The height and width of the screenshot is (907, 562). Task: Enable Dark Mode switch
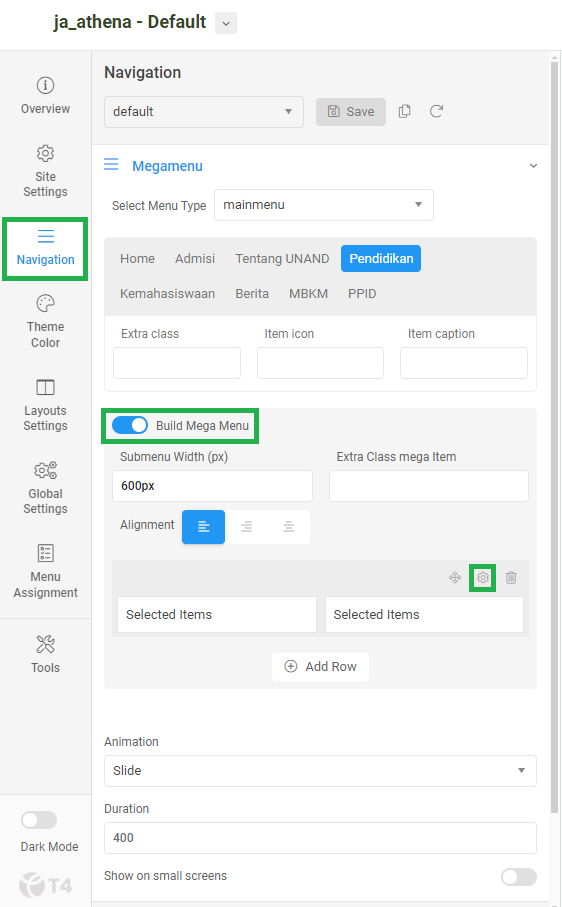click(39, 820)
